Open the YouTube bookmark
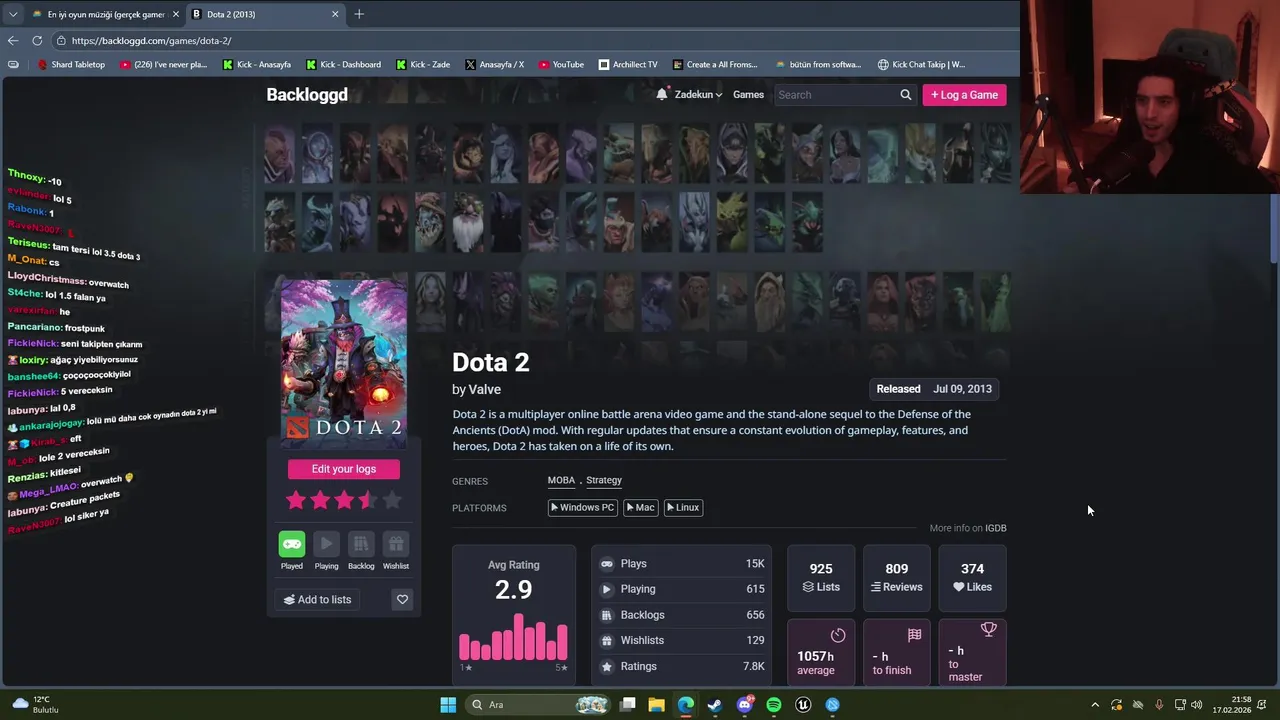The image size is (1280, 720). click(561, 64)
